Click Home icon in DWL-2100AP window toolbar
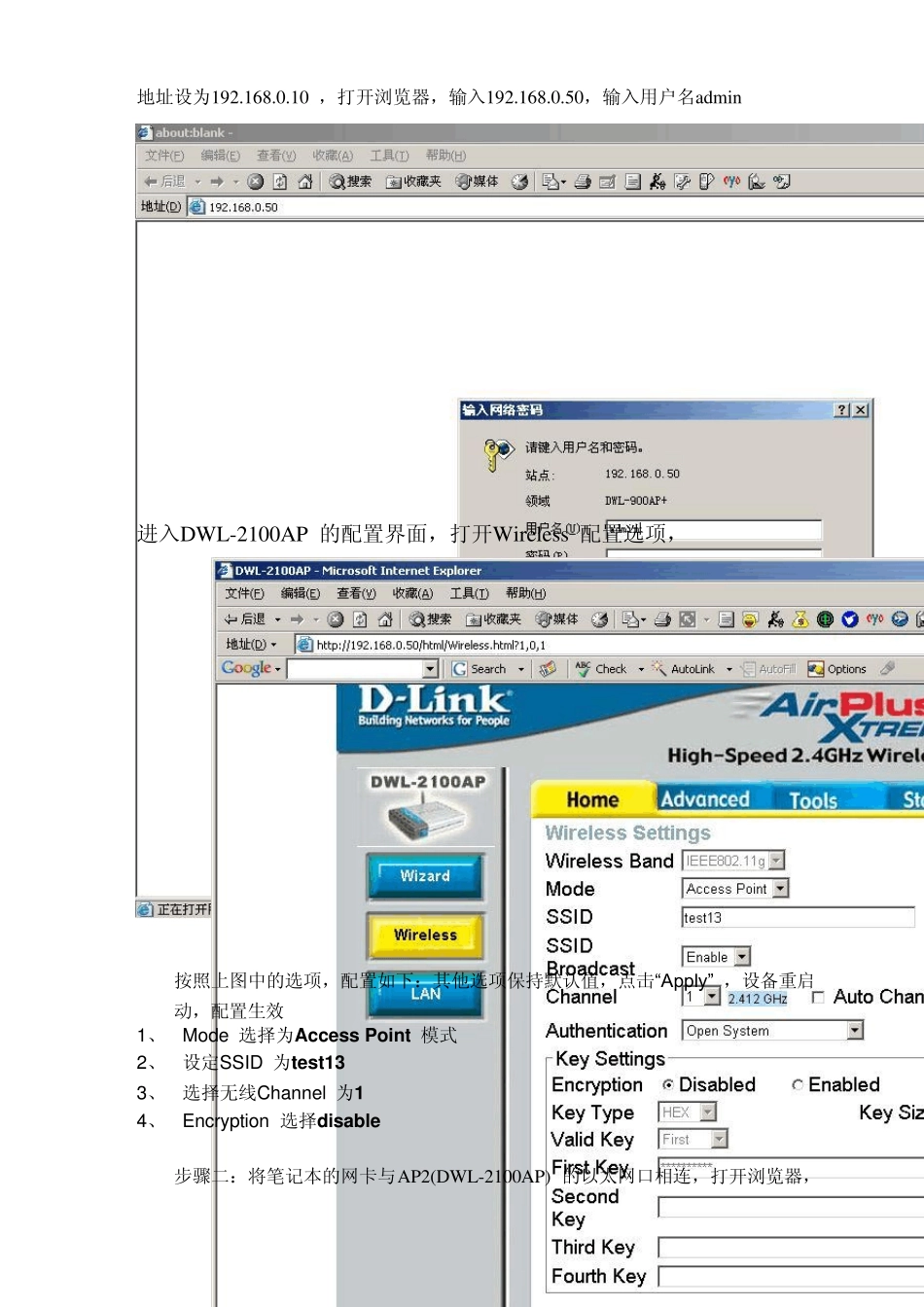Viewport: 924px width, 1307px height. coord(385,618)
